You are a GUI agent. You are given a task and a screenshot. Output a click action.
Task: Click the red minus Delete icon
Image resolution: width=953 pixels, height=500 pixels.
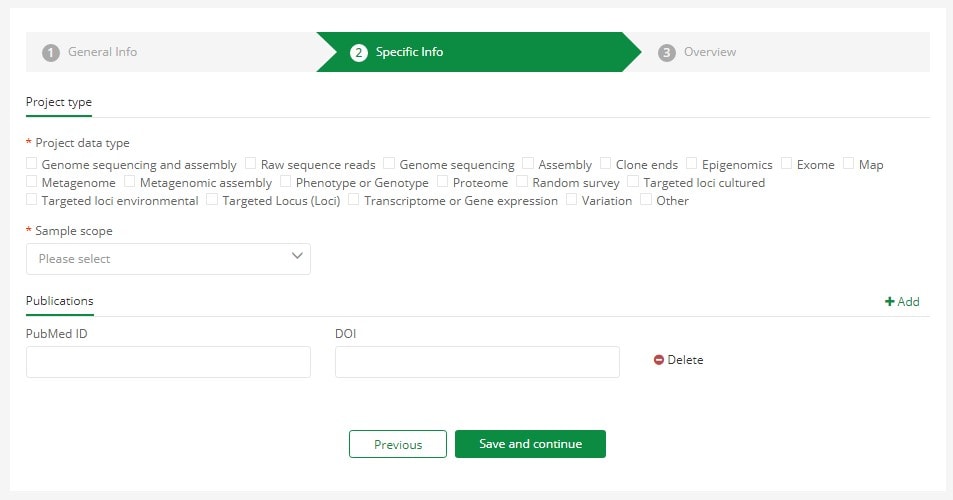[659, 360]
